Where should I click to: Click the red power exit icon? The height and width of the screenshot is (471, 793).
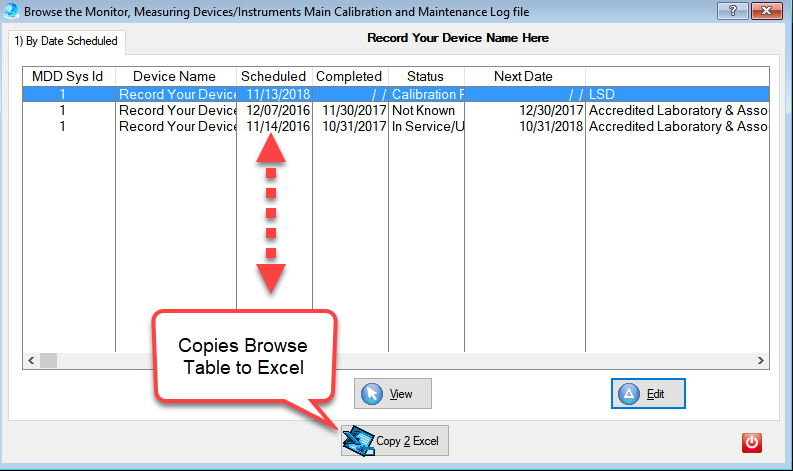pyautogui.click(x=752, y=443)
